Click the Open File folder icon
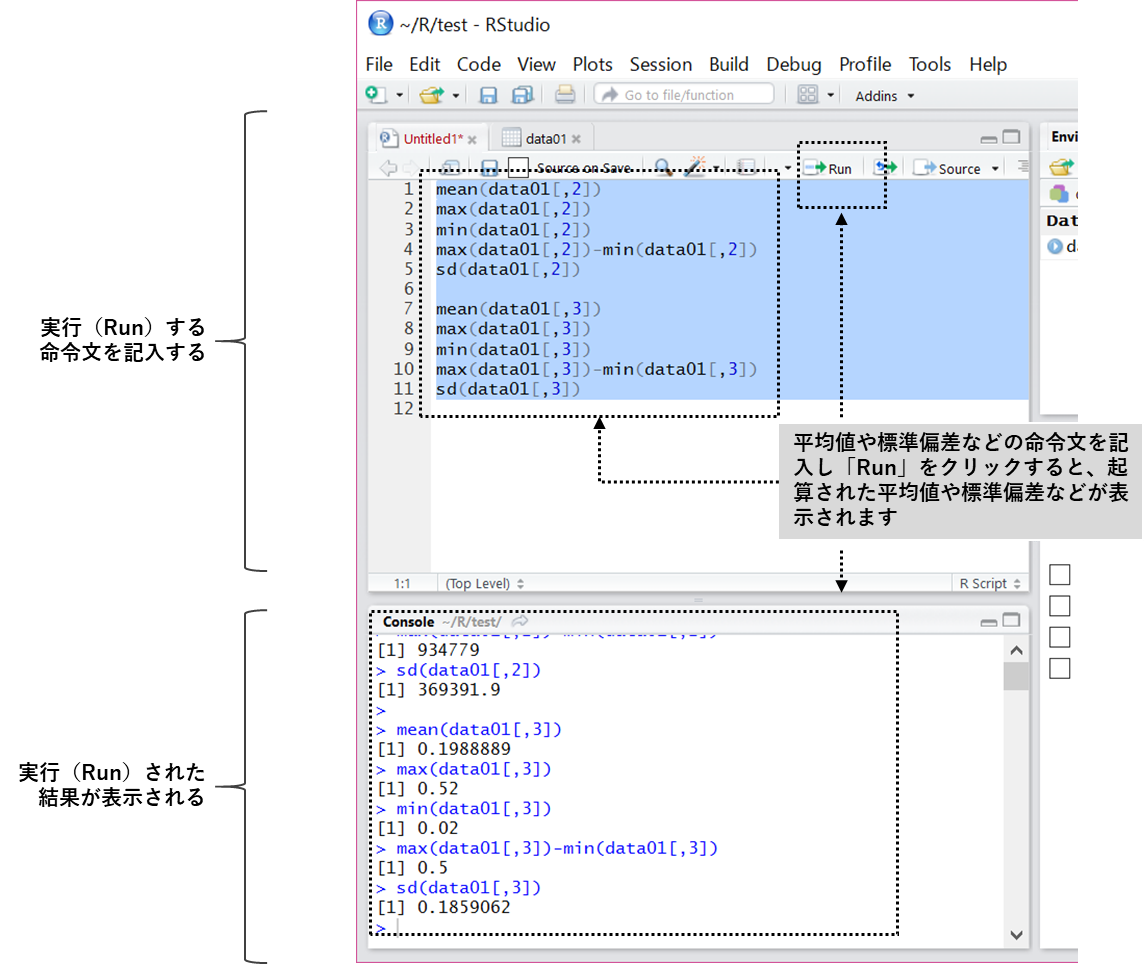This screenshot has height=964, width=1144. [431, 95]
